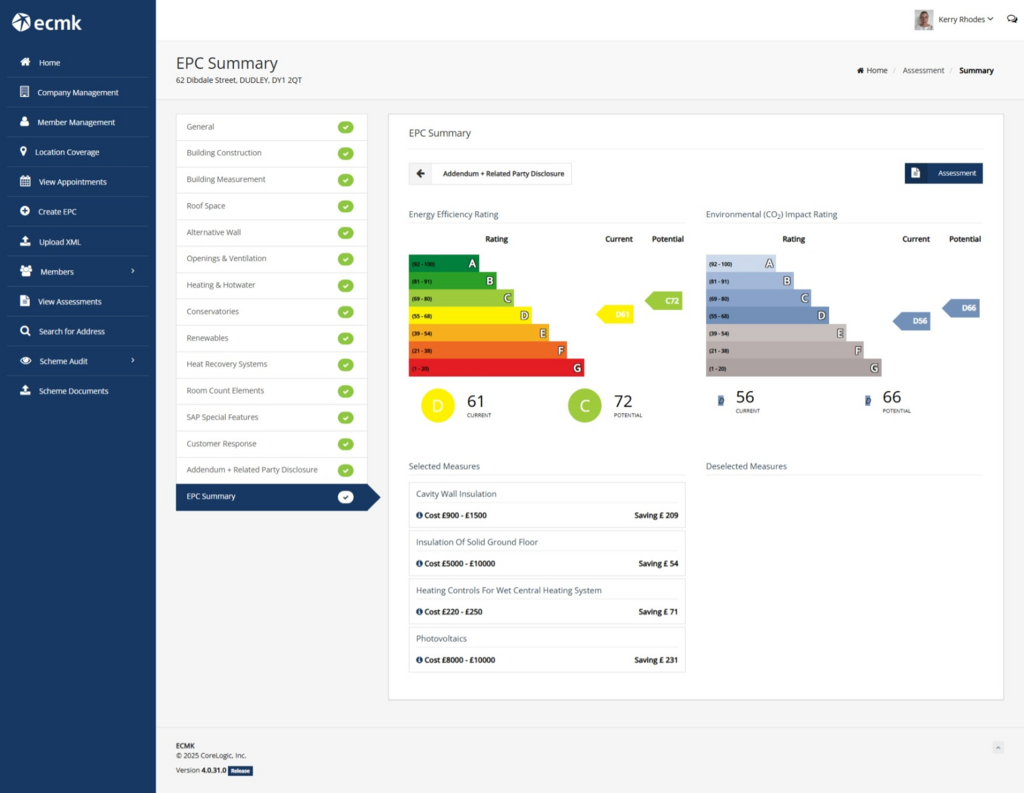Click the Search for Address magnifier icon

tap(25, 331)
